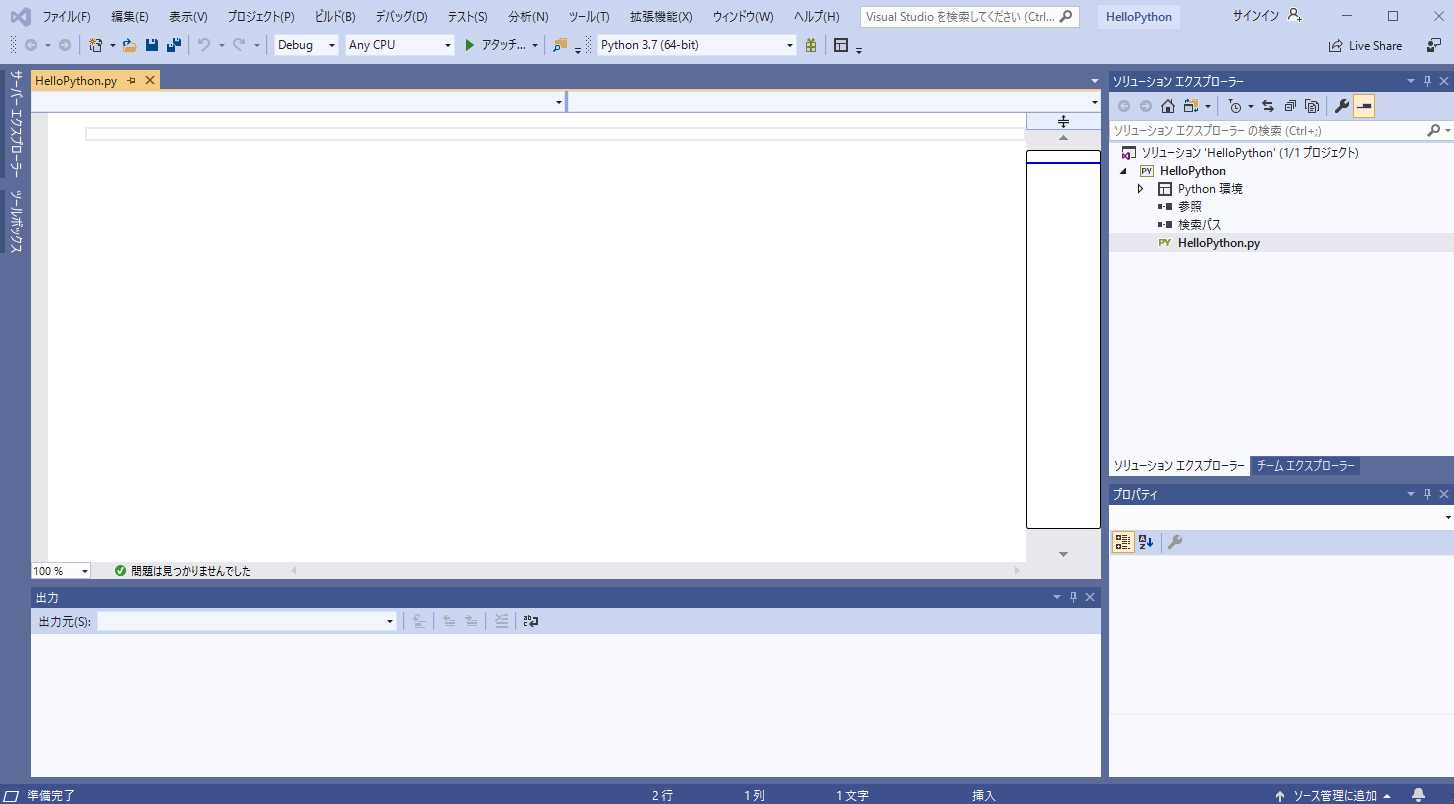
Task: Click ソース管理に追加 in status bar
Action: [x=1334, y=796]
